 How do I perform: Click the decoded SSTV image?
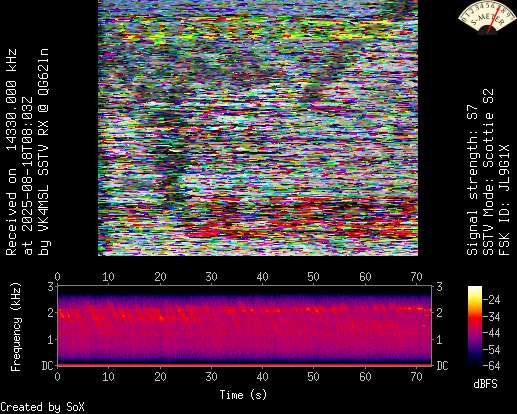click(258, 128)
